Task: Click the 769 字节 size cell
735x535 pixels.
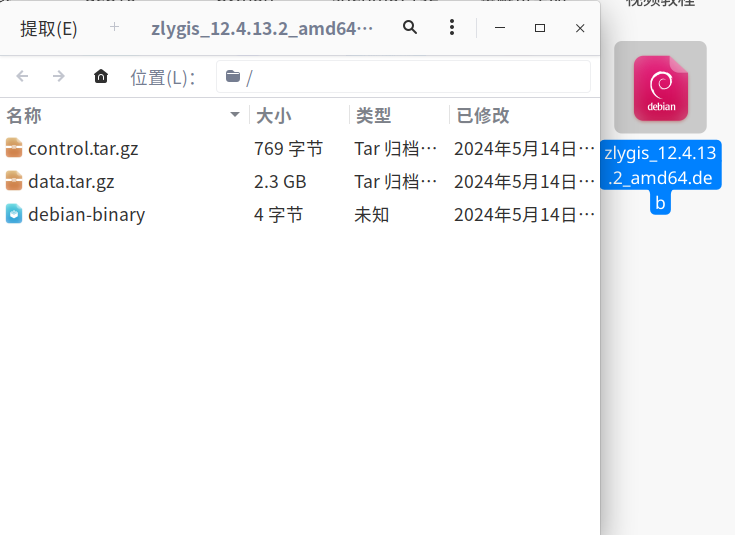Action: click(x=288, y=149)
